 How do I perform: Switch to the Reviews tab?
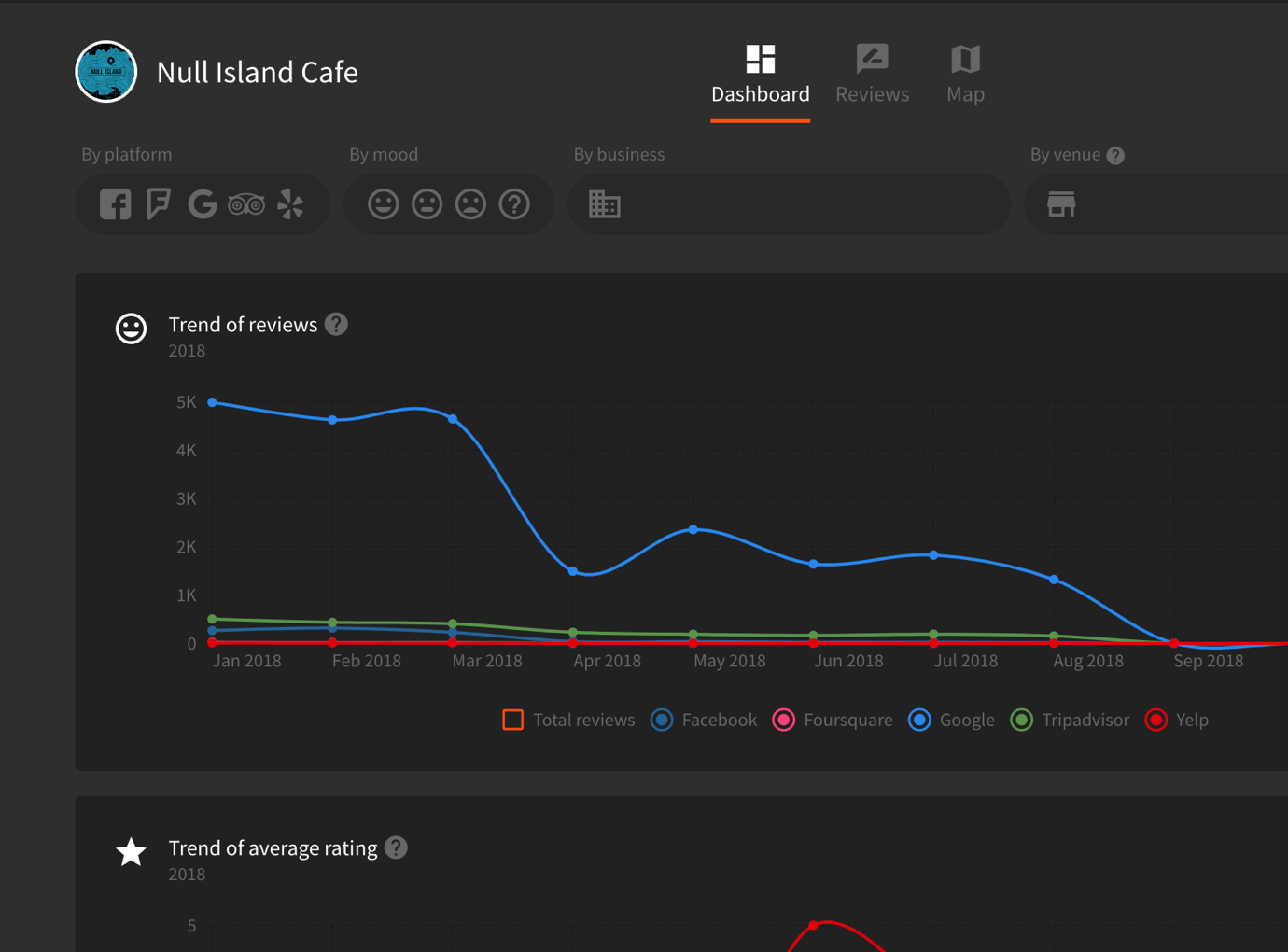click(872, 75)
